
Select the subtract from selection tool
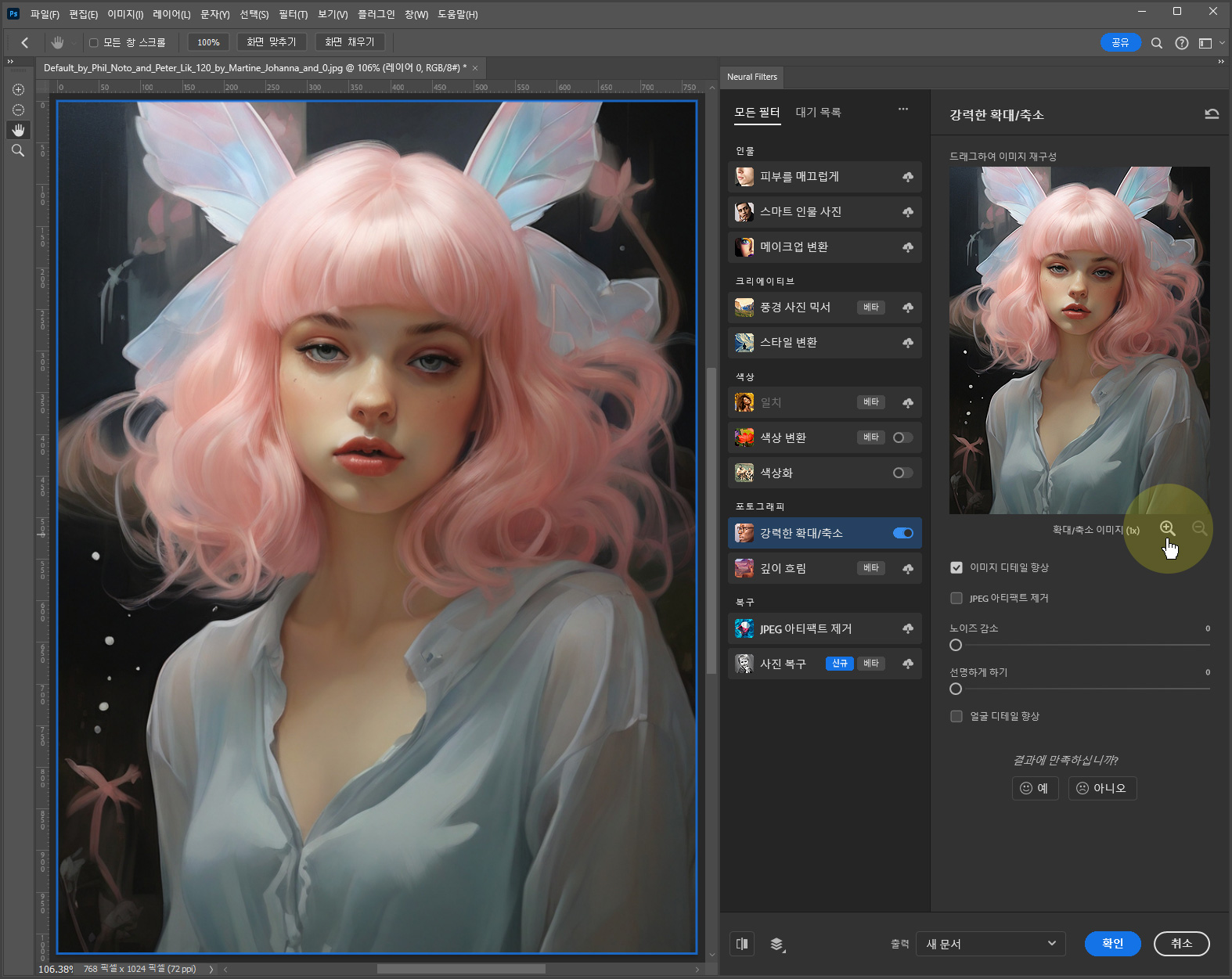click(x=18, y=110)
